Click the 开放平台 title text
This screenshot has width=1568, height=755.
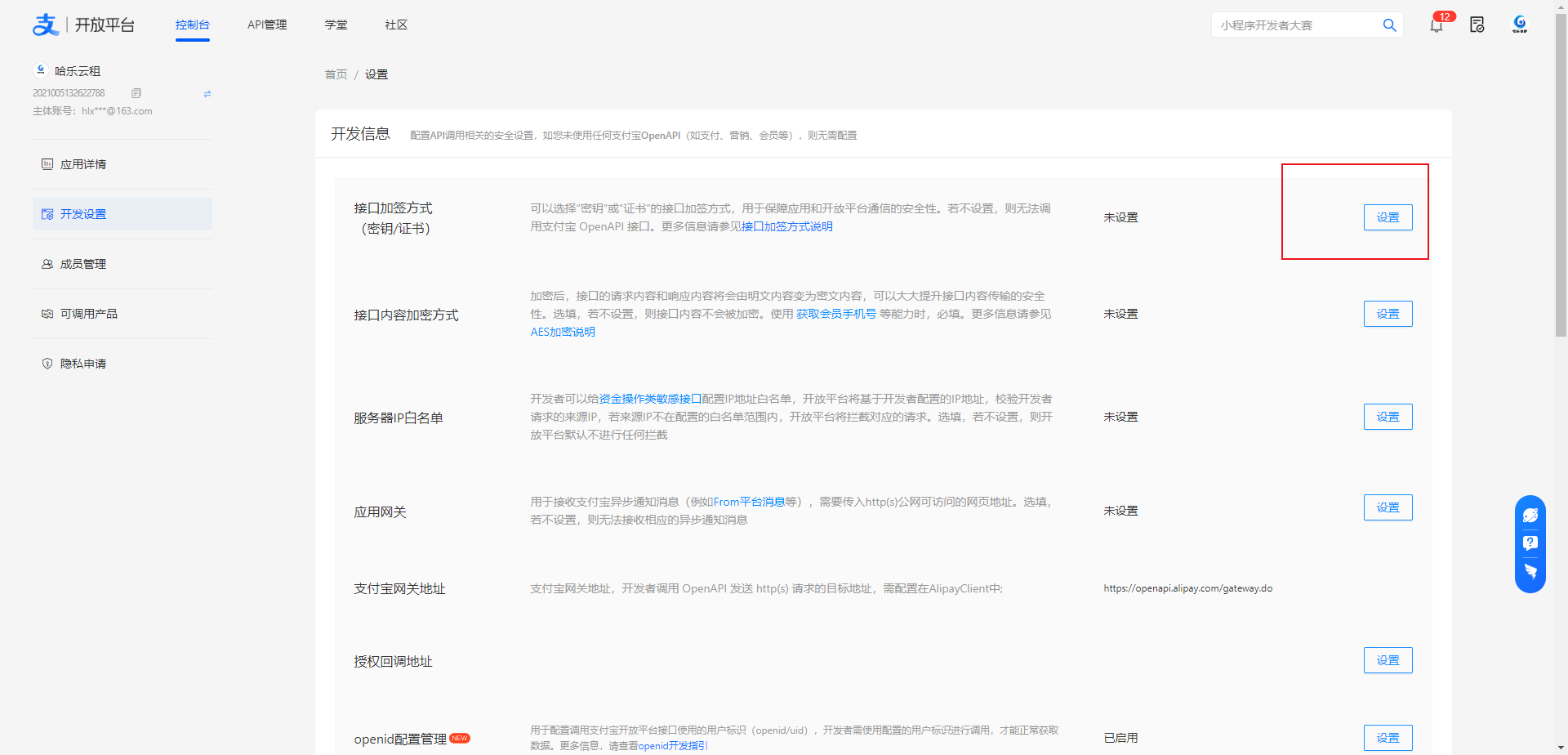pos(105,25)
